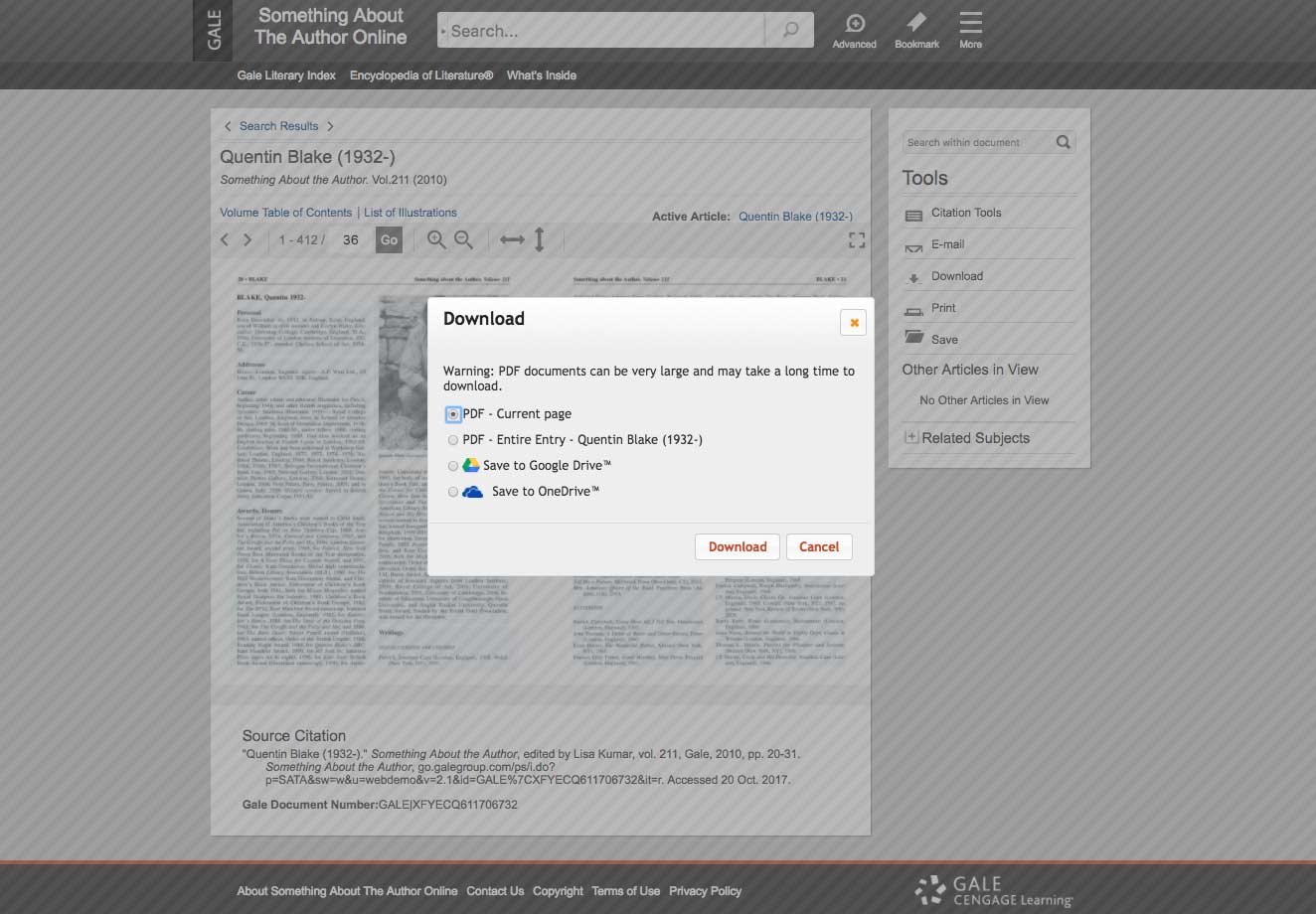Go back arrow before Search Results
Screen dimensions: 1316x914
(228, 126)
